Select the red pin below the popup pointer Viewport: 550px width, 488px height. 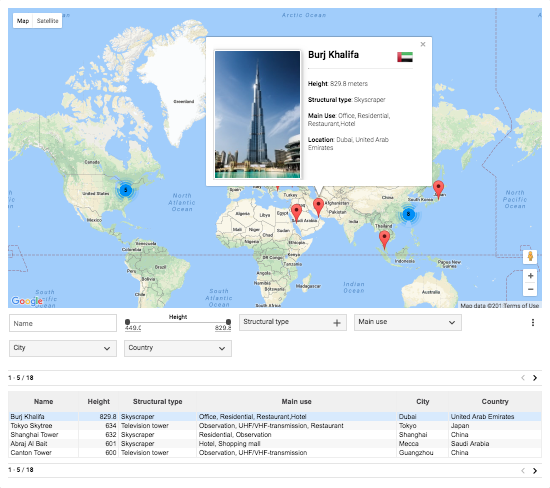click(x=318, y=207)
